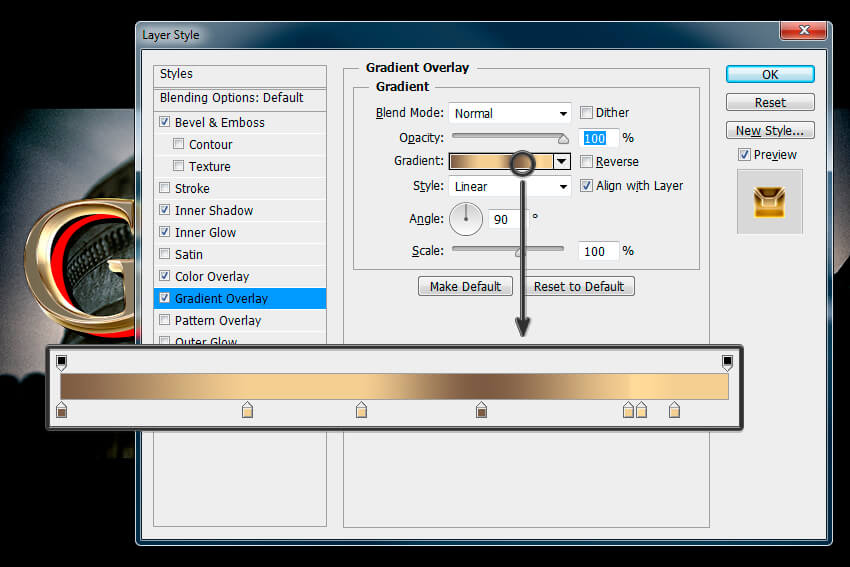The image size is (850, 567).
Task: Toggle the Bevel & Emboss checkbox
Action: [165, 121]
